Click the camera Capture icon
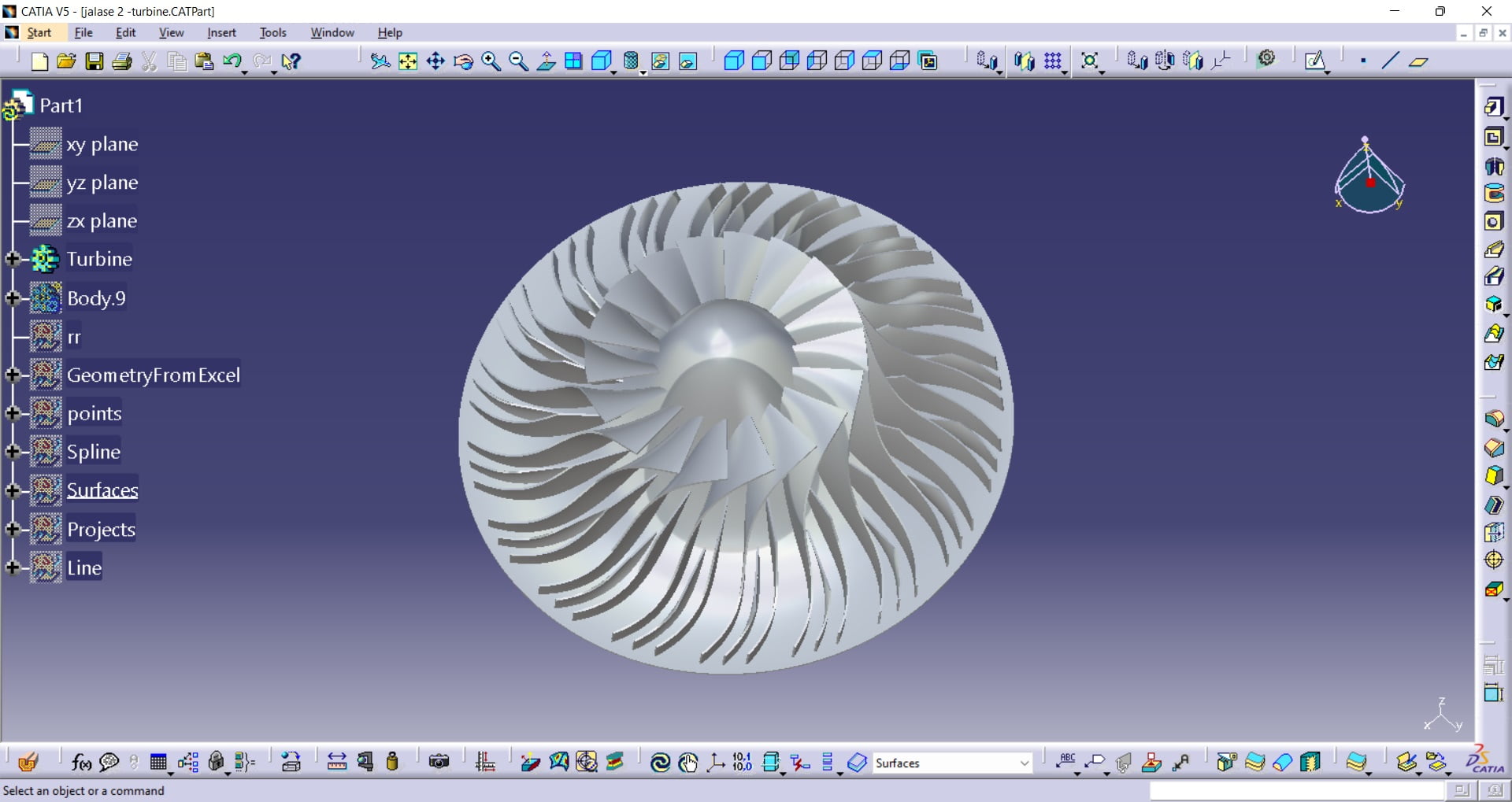Screen dimensions: 1512x802 pos(439,762)
